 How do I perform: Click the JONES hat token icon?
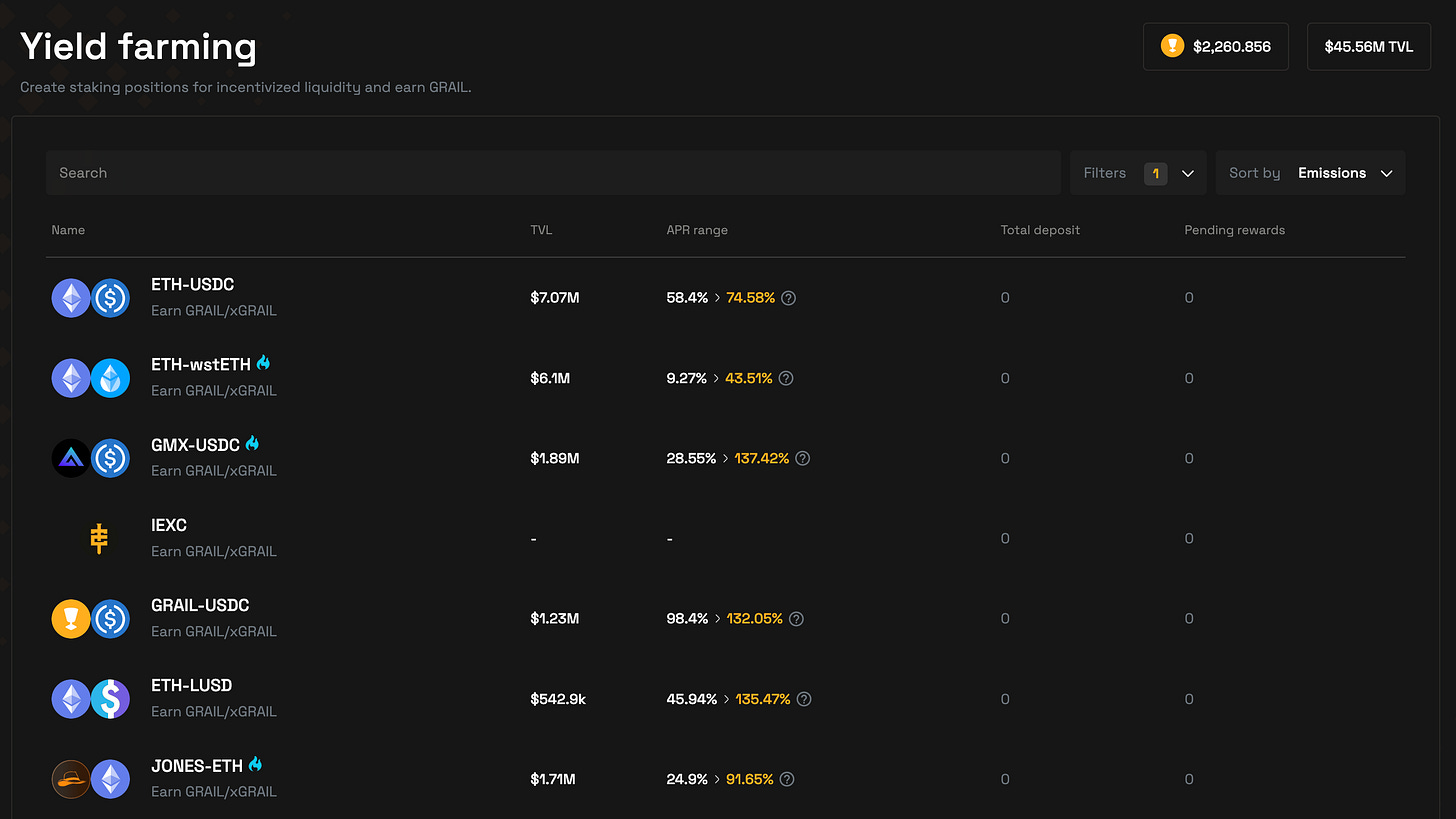[x=71, y=779]
